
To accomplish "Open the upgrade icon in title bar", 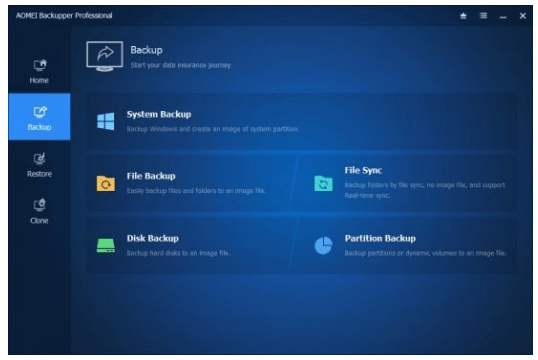I will [x=463, y=16].
